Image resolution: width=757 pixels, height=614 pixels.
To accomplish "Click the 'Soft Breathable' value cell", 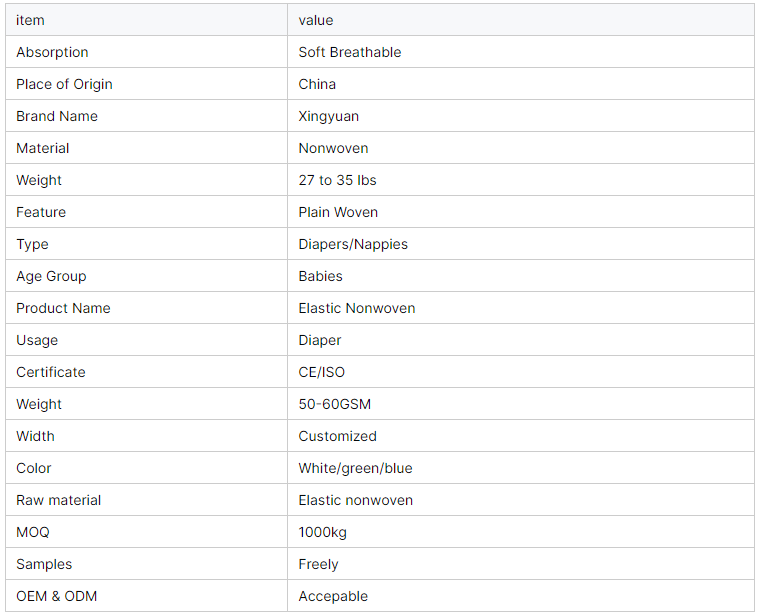I will (x=350, y=52).
